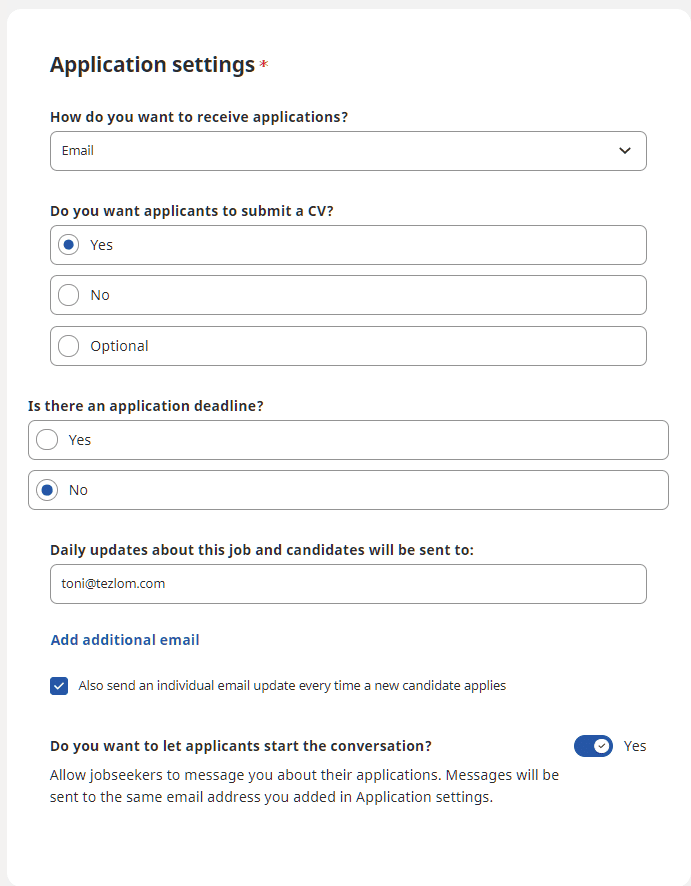Viewport: 691px width, 886px height.
Task: Click the Yes label beside conversation toggle
Action: [x=635, y=746]
